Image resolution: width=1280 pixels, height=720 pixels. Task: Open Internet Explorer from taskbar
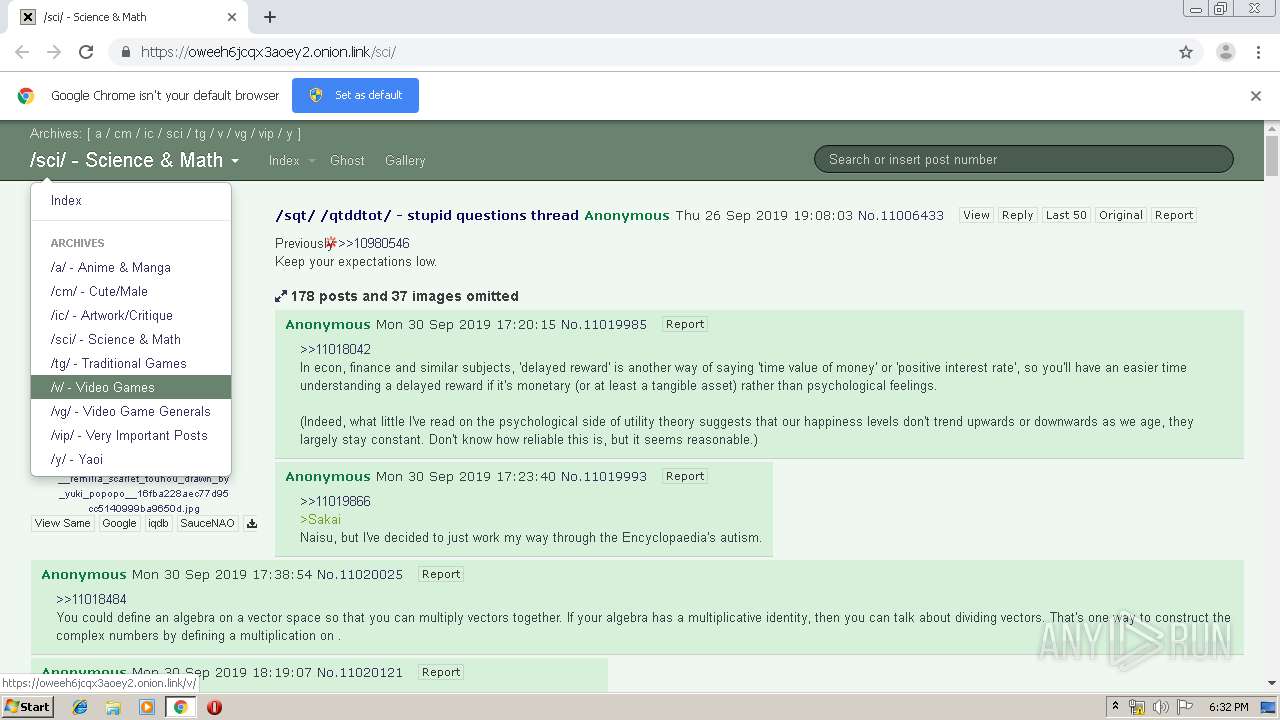pyautogui.click(x=80, y=707)
